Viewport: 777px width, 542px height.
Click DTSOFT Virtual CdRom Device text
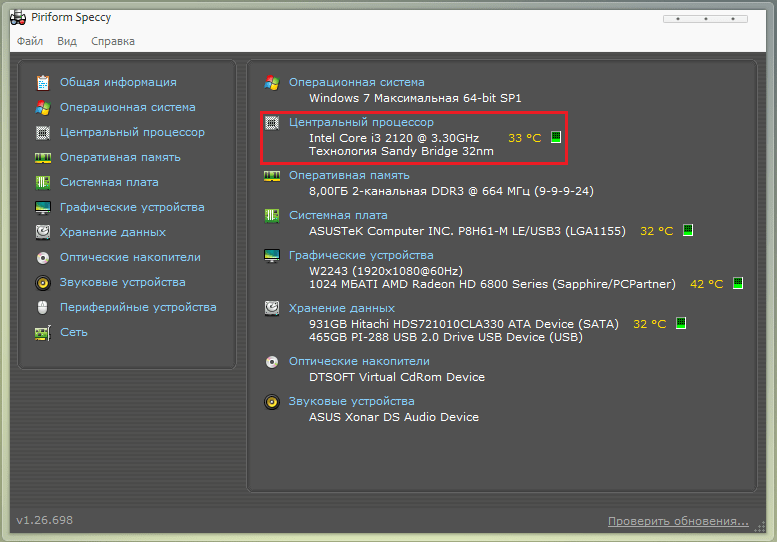(397, 377)
